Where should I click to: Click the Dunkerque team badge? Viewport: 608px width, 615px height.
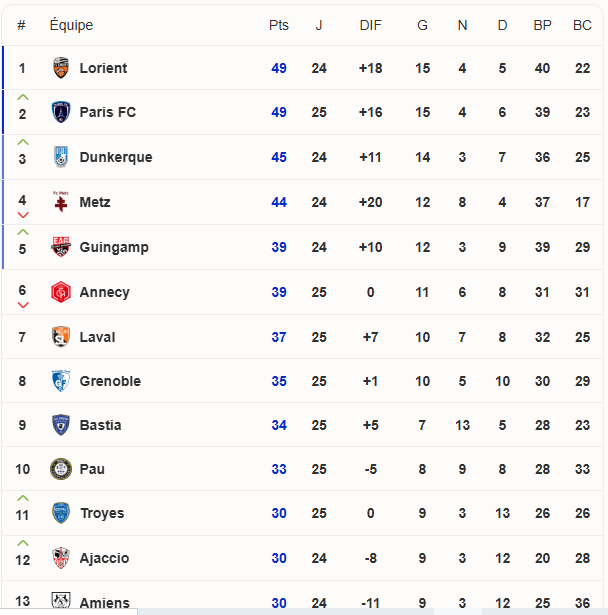tap(61, 157)
